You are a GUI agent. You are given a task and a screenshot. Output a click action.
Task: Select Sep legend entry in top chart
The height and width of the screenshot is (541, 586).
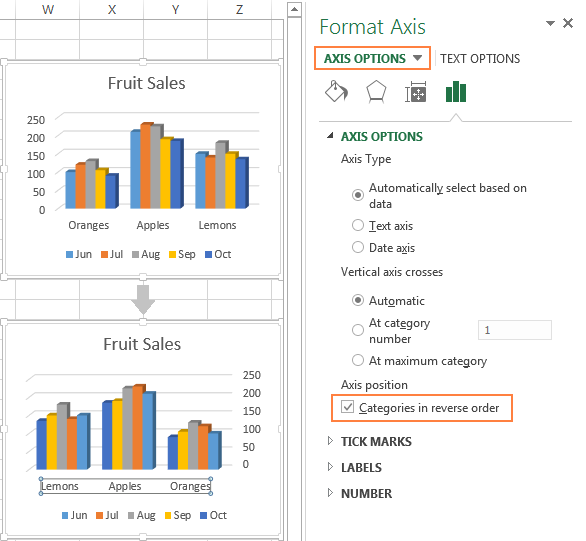182,254
